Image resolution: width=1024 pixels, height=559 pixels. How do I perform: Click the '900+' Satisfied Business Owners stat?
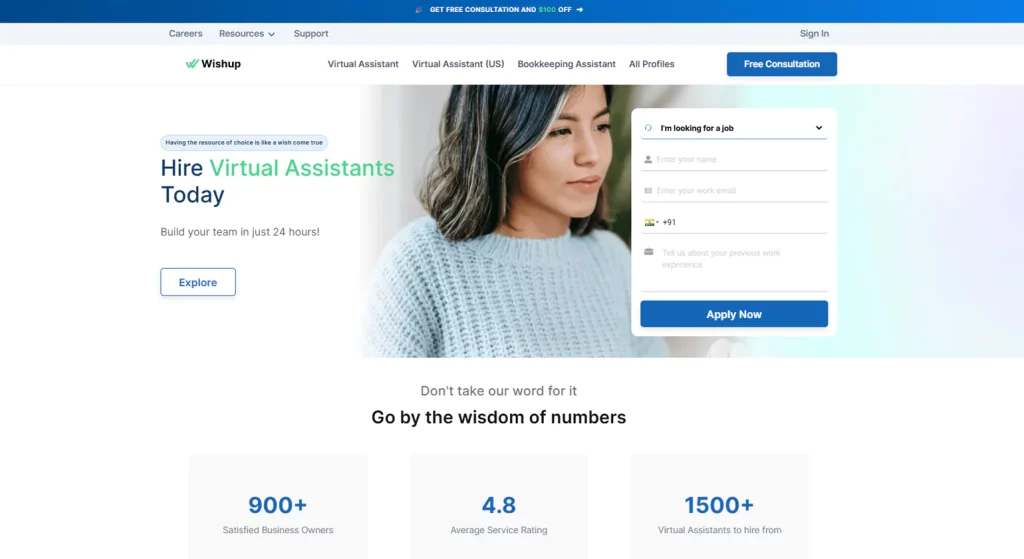278,507
